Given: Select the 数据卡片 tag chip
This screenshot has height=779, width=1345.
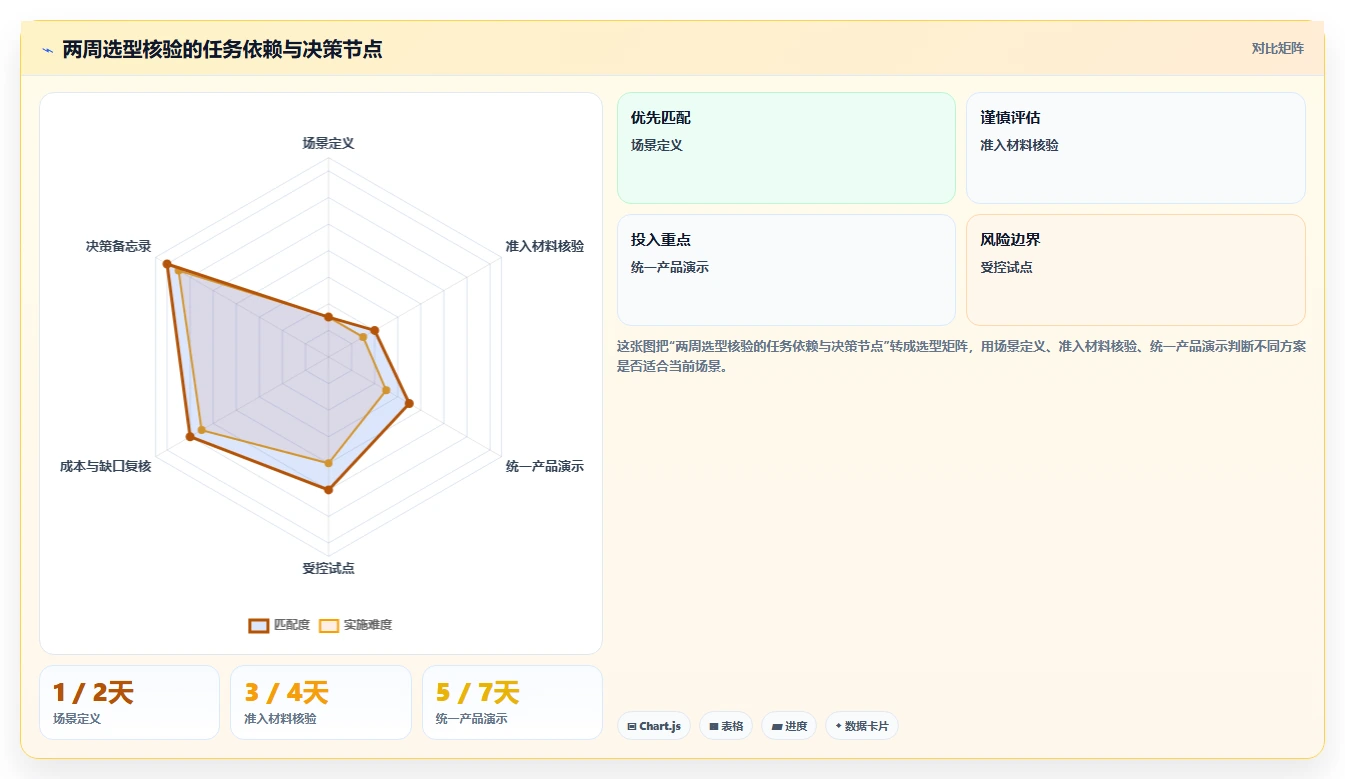Looking at the screenshot, I should click(x=862, y=726).
